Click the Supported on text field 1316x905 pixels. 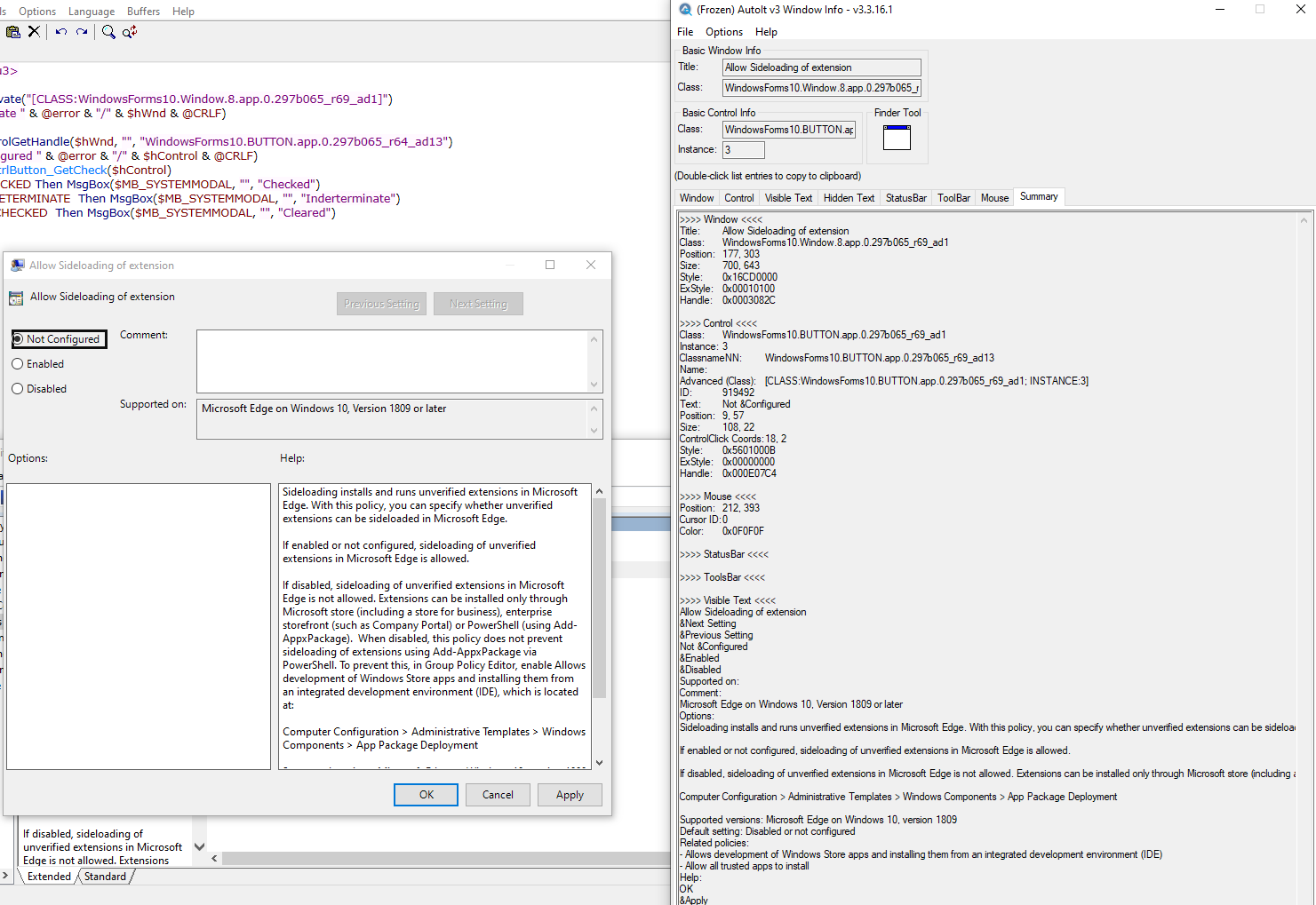click(392, 419)
